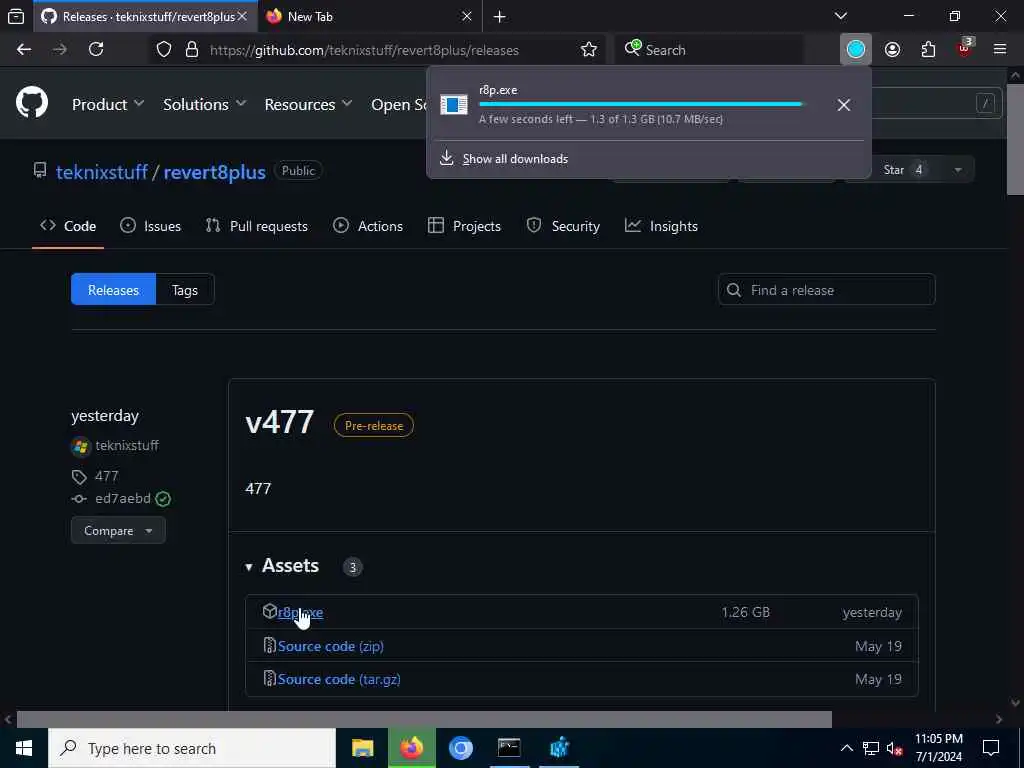Bookmark this page with the star icon
The width and height of the screenshot is (1024, 768).
[x=589, y=50]
